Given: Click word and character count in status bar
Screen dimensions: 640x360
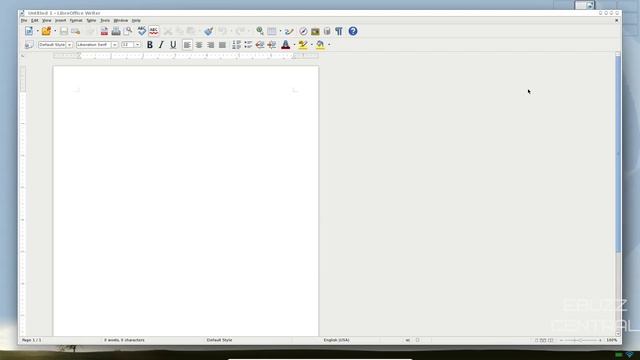Looking at the screenshot, I should (x=124, y=340).
